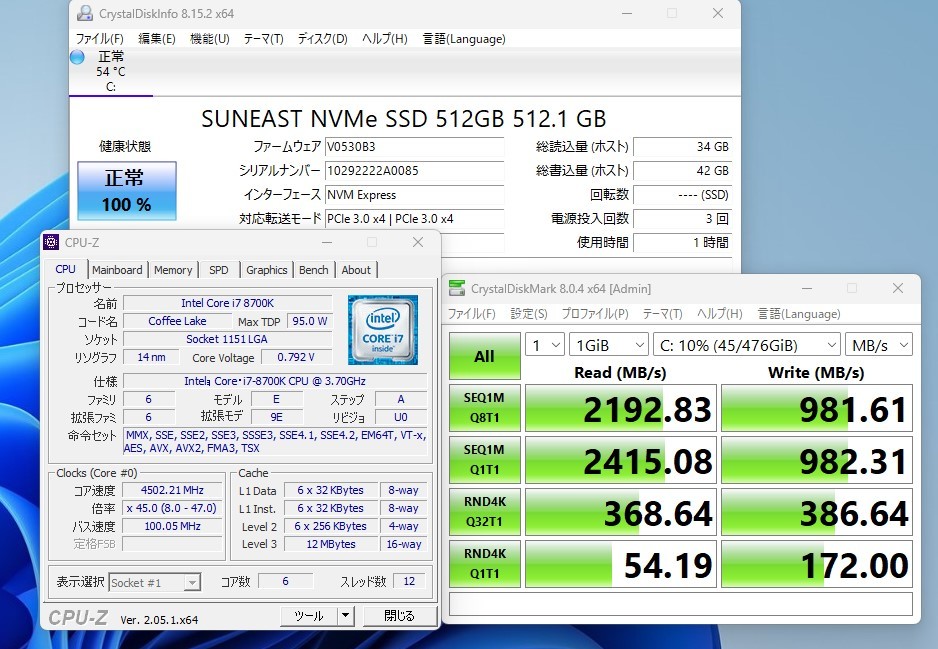Open the C: 10% drive selection dropdown
Image resolution: width=938 pixels, height=649 pixels.
747,345
